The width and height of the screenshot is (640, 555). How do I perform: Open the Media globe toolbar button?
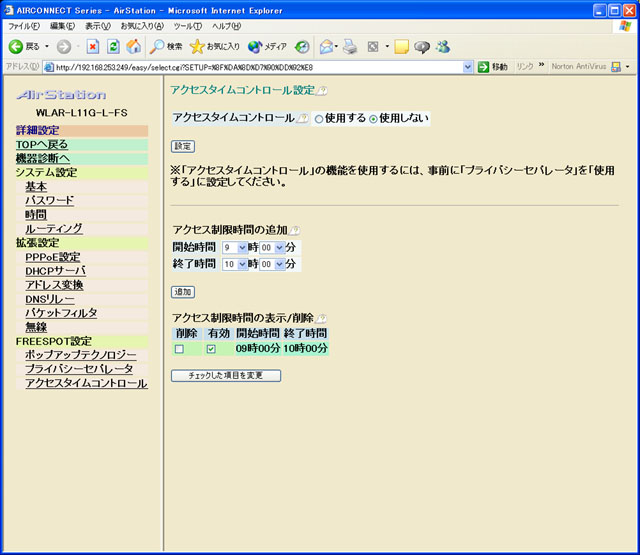pos(267,47)
